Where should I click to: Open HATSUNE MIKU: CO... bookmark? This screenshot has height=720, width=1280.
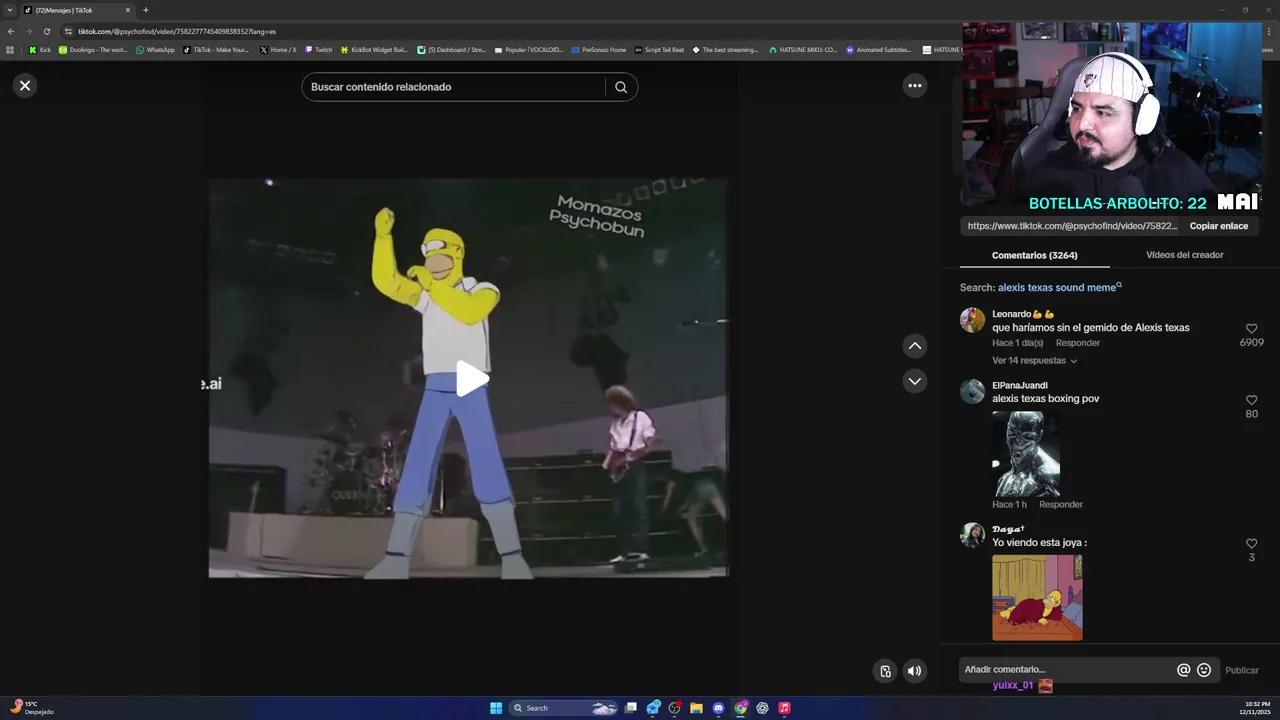[803, 49]
